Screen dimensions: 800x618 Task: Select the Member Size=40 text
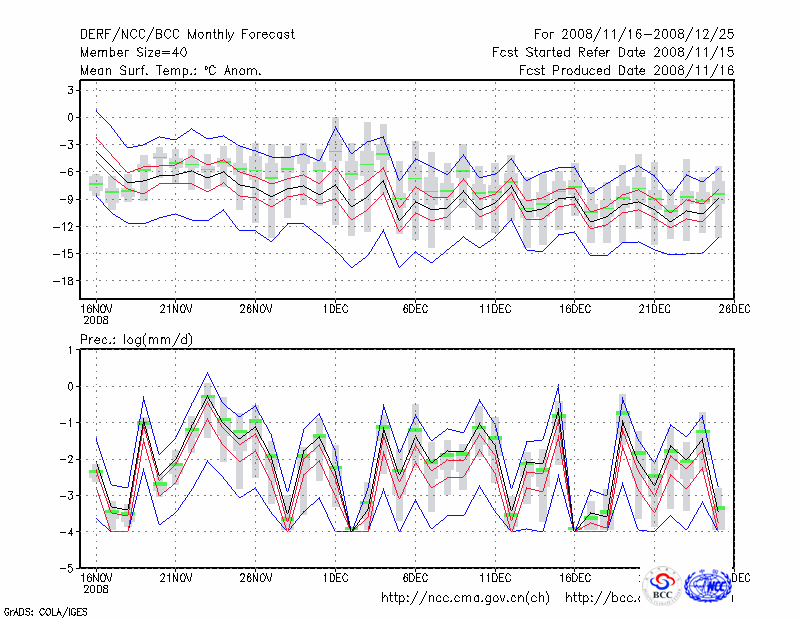[132, 52]
